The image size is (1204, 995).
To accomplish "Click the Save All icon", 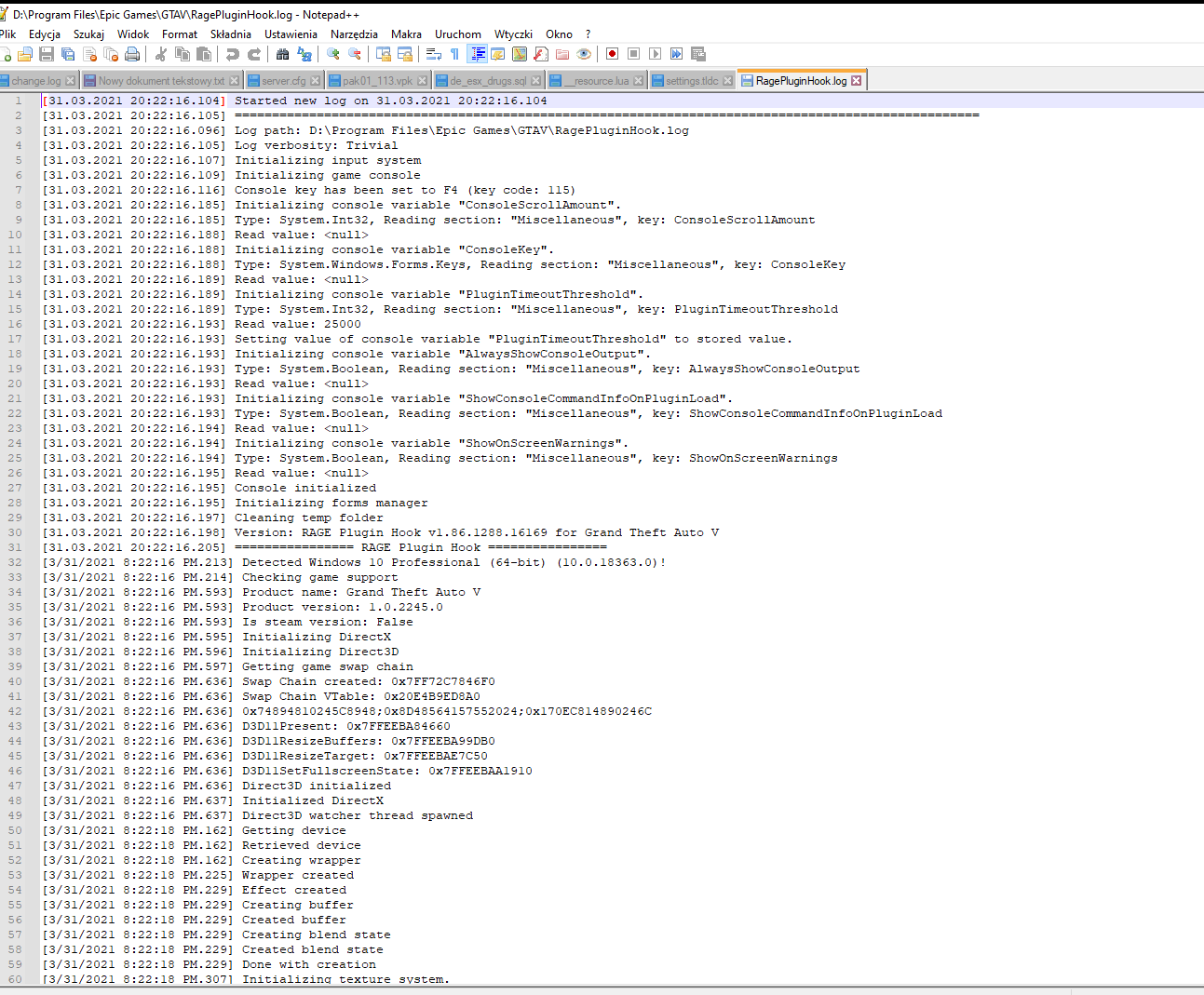I will [x=68, y=54].
